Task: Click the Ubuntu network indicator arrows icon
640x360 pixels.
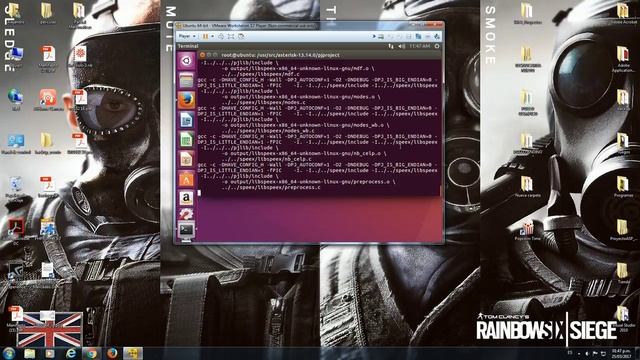Action: click(x=391, y=47)
